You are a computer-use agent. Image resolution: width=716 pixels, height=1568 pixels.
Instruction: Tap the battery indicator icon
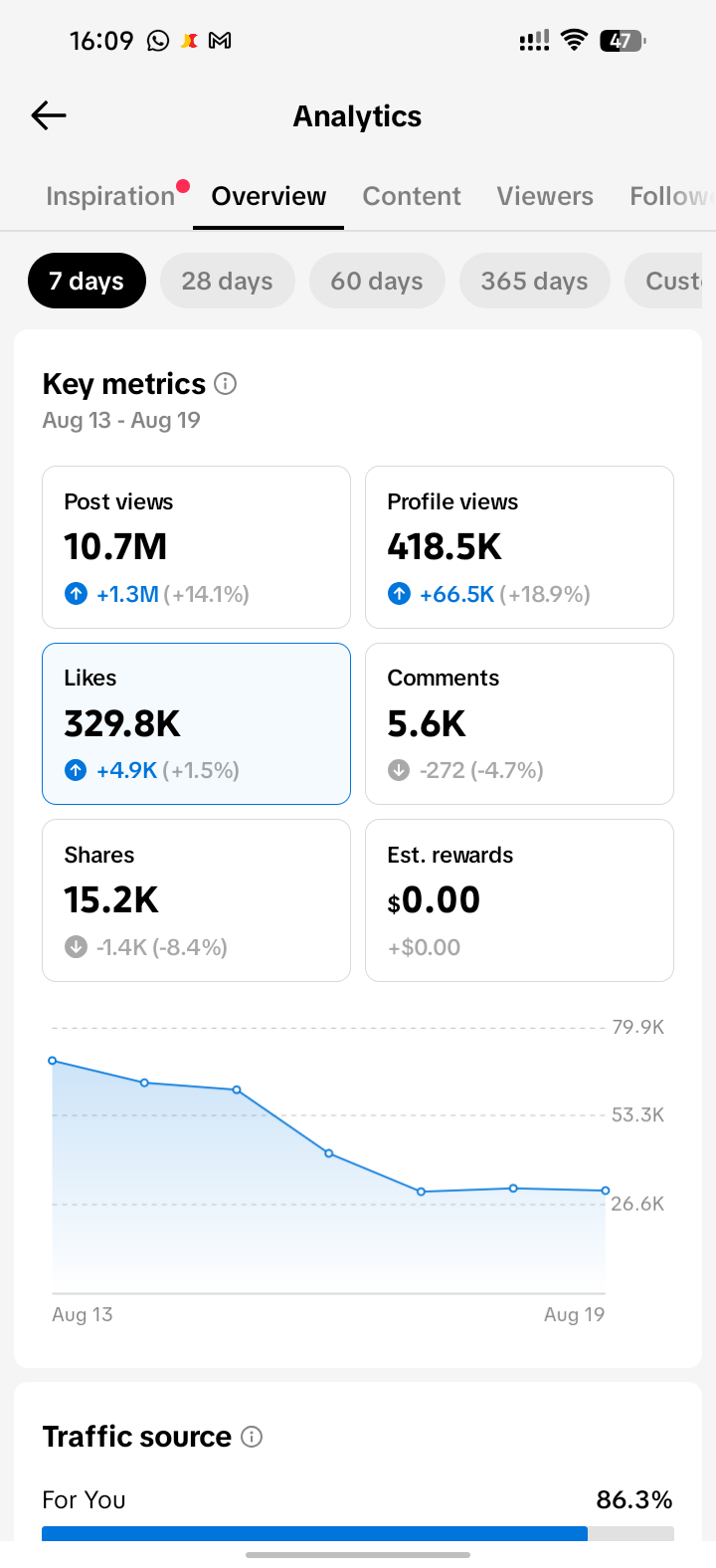(x=623, y=41)
